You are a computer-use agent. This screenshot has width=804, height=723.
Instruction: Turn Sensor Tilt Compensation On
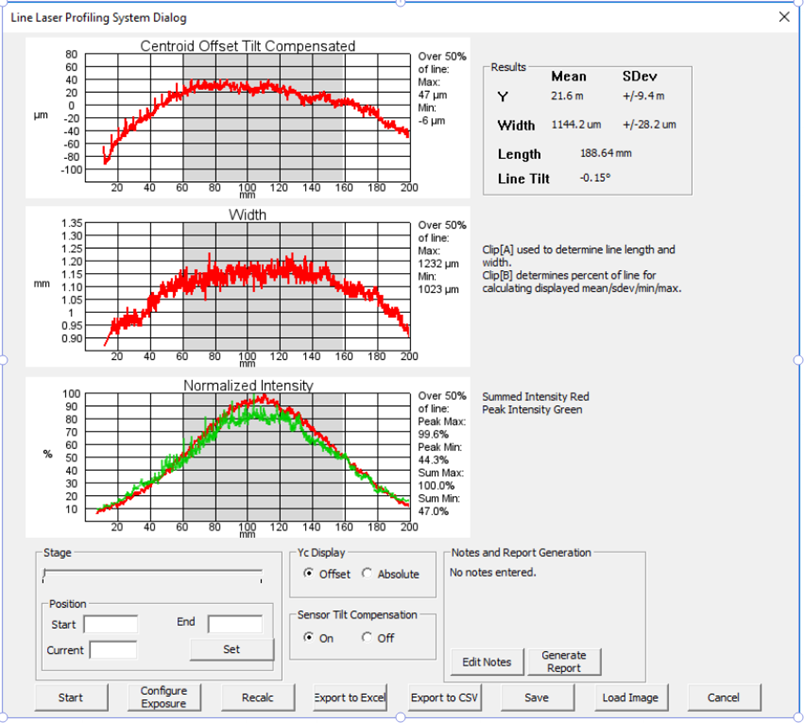point(309,638)
